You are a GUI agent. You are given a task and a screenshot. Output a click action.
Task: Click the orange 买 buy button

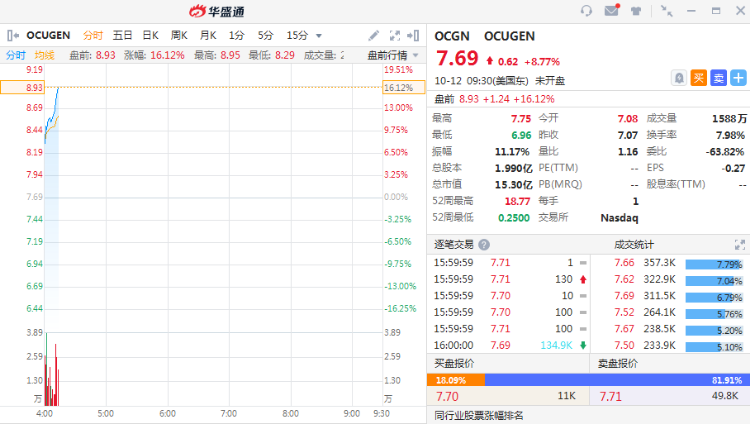[699, 78]
